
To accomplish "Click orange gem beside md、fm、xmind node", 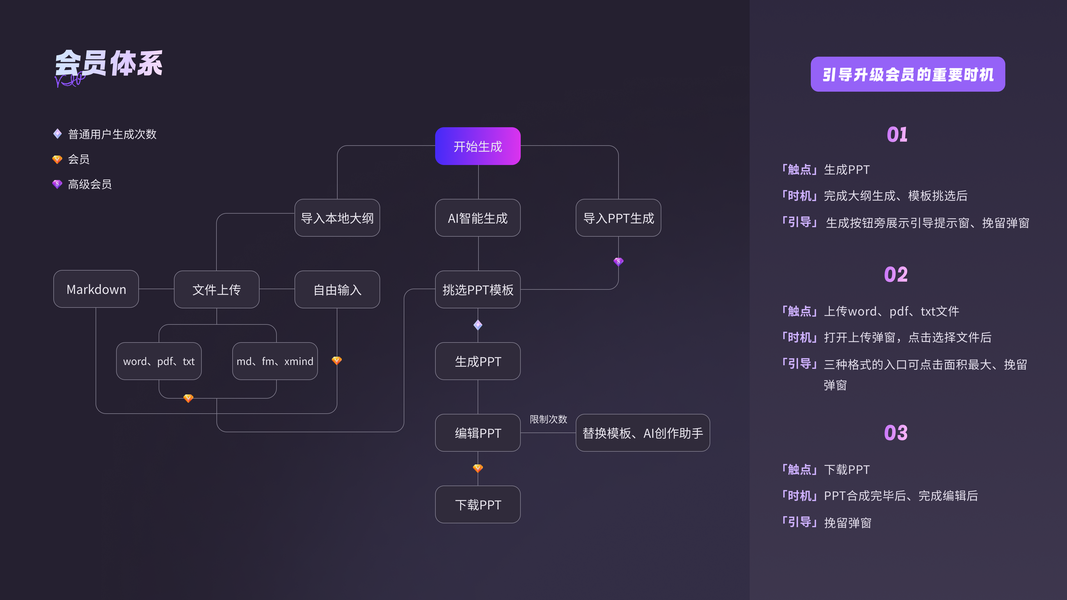I will (337, 361).
